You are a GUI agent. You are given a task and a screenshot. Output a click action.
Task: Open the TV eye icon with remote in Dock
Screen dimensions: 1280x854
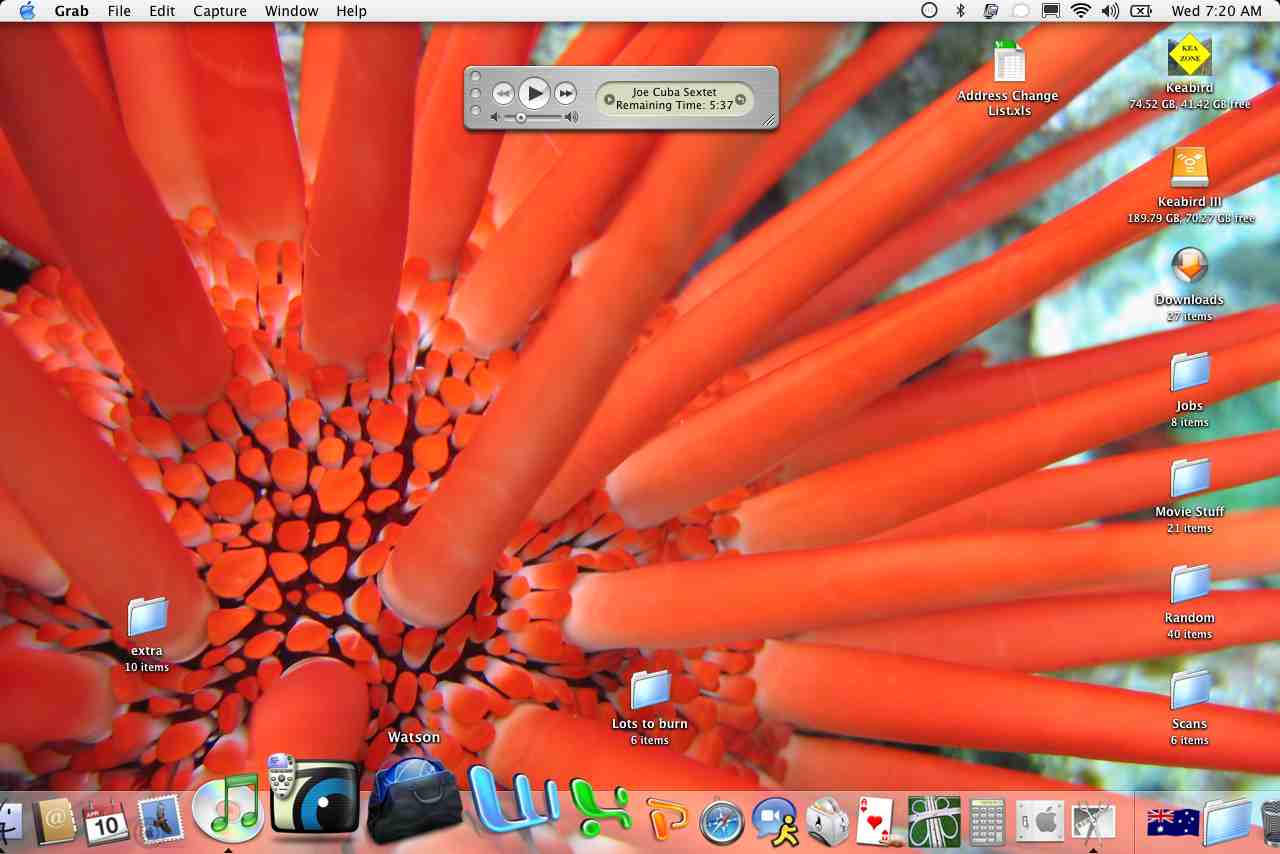coord(313,794)
